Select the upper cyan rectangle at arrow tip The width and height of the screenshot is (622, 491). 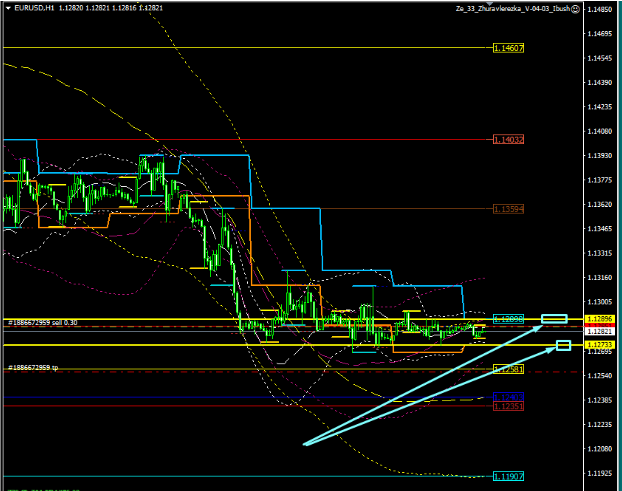click(x=554, y=319)
